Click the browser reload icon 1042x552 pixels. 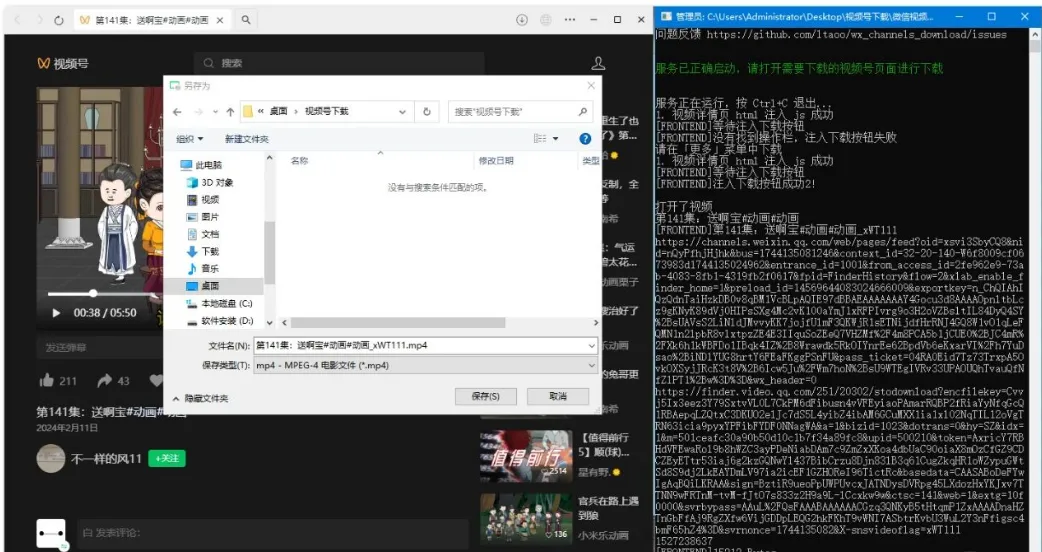pos(58,21)
